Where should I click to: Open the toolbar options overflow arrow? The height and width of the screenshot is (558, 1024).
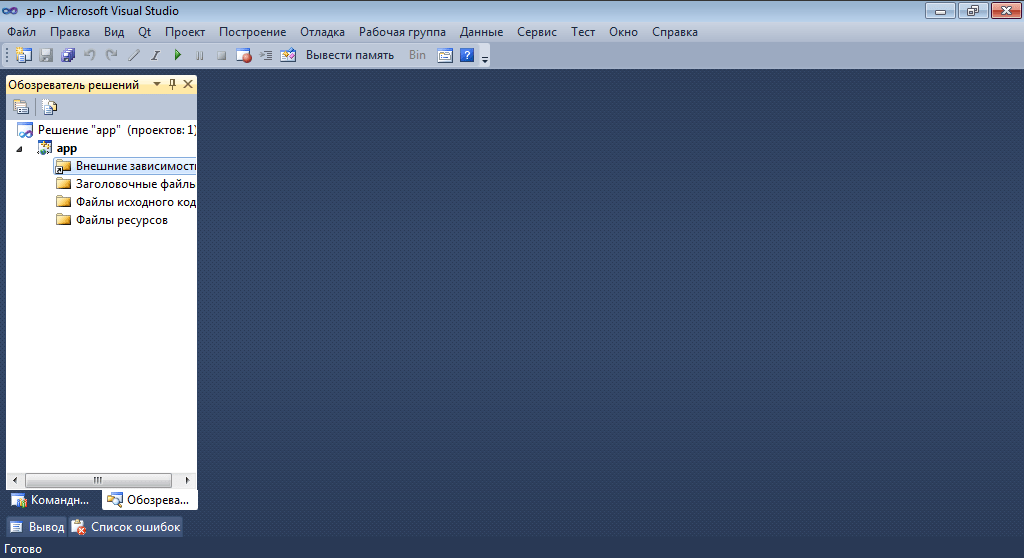click(485, 57)
